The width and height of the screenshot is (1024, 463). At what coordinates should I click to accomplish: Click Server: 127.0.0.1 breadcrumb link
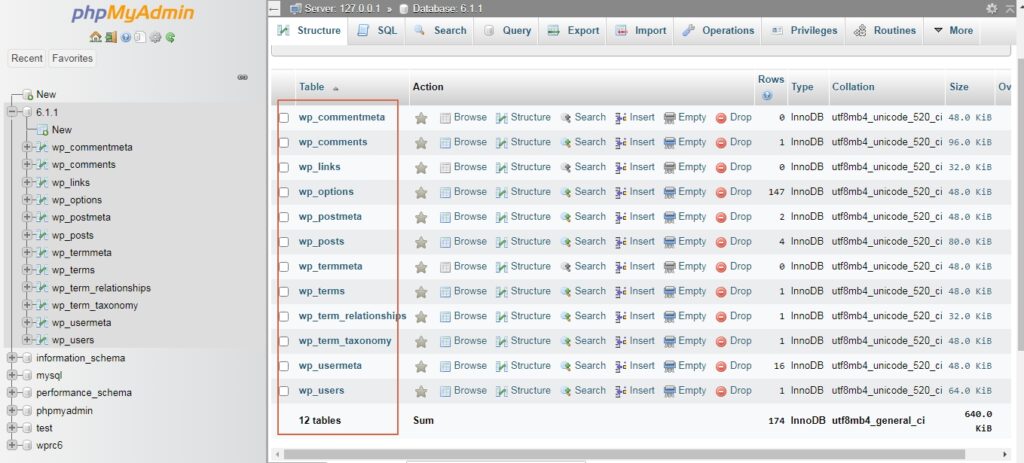[x=342, y=9]
